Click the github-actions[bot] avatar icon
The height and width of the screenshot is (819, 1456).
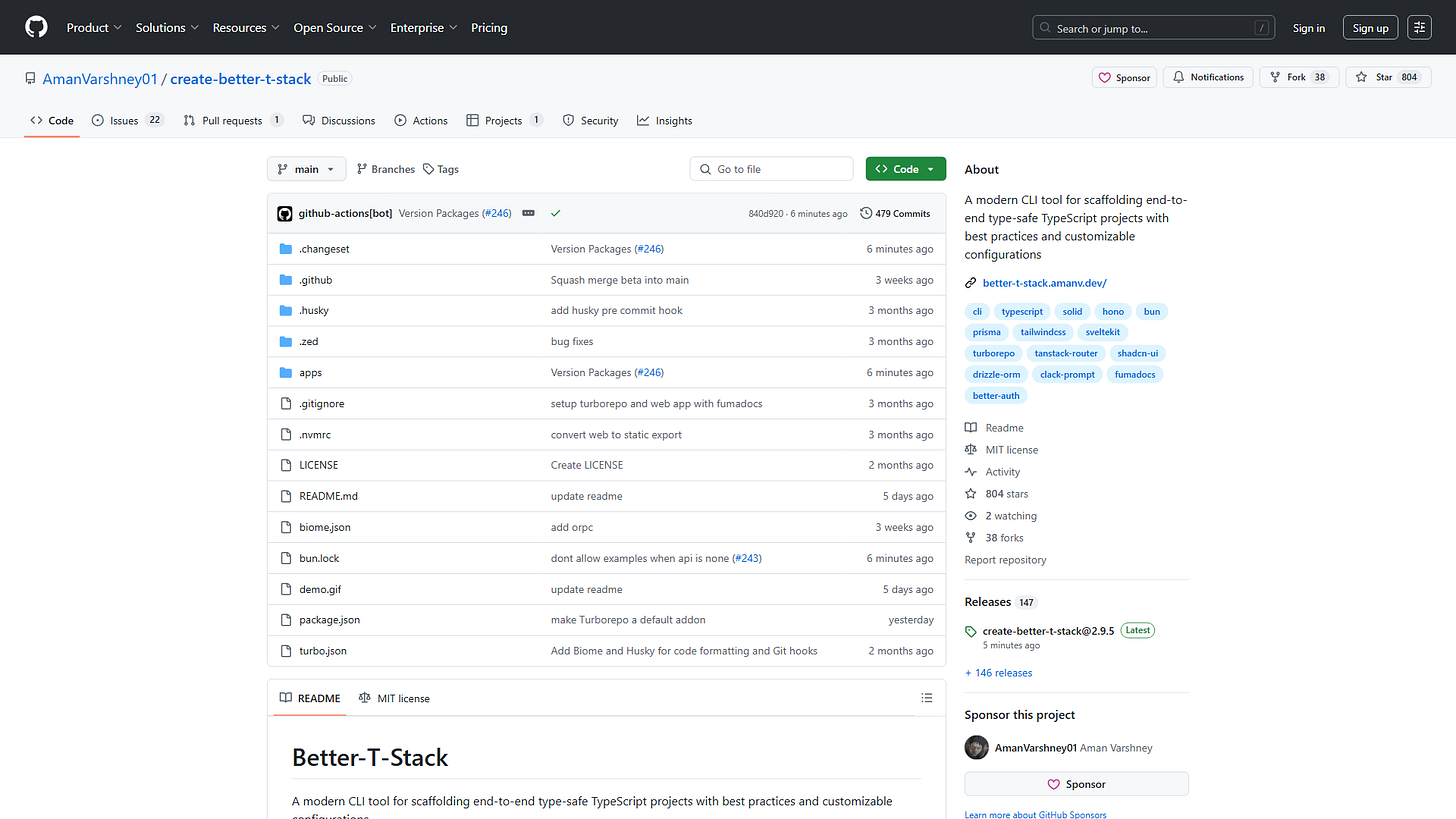coord(285,213)
